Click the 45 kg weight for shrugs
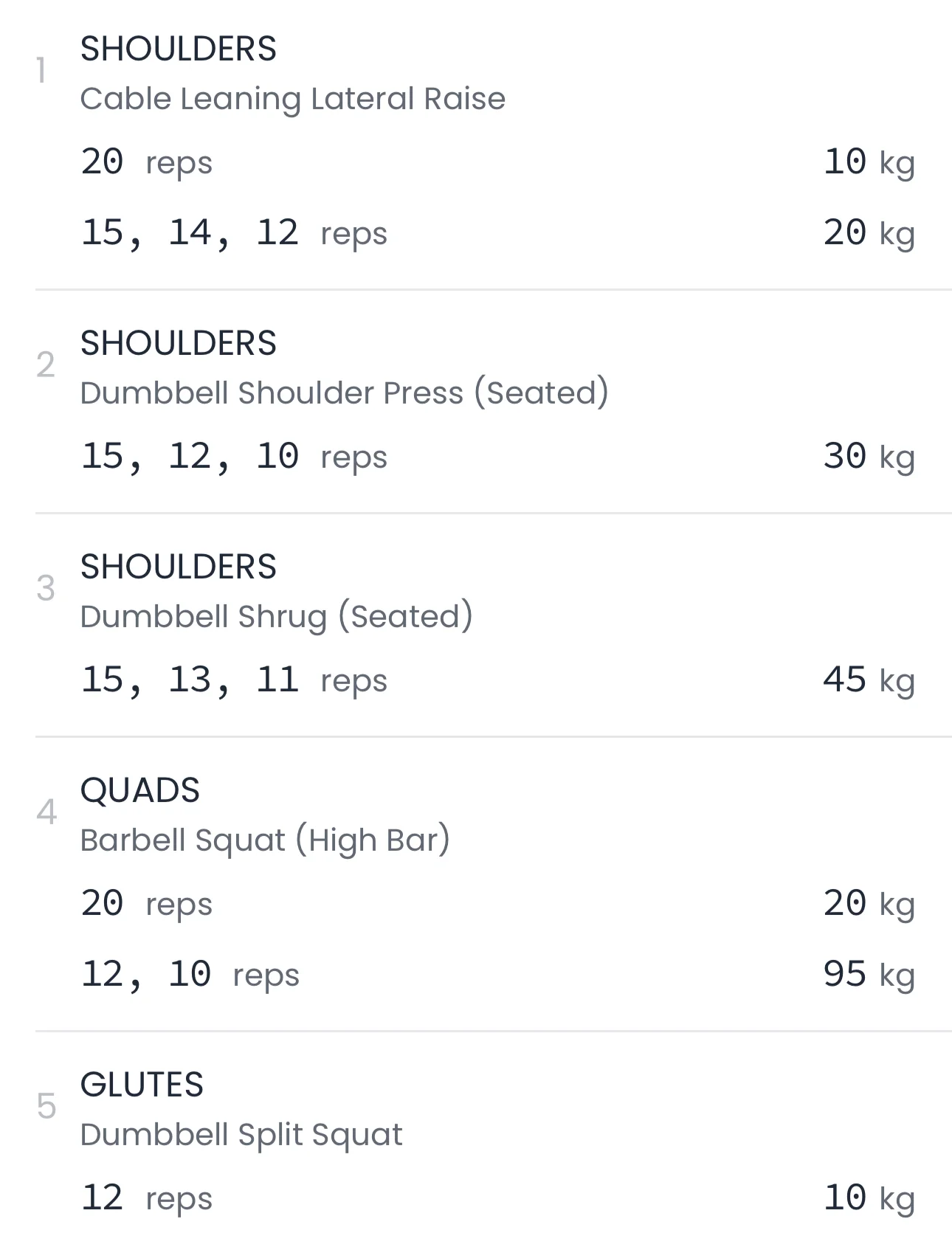The image size is (952, 1247). 869,680
